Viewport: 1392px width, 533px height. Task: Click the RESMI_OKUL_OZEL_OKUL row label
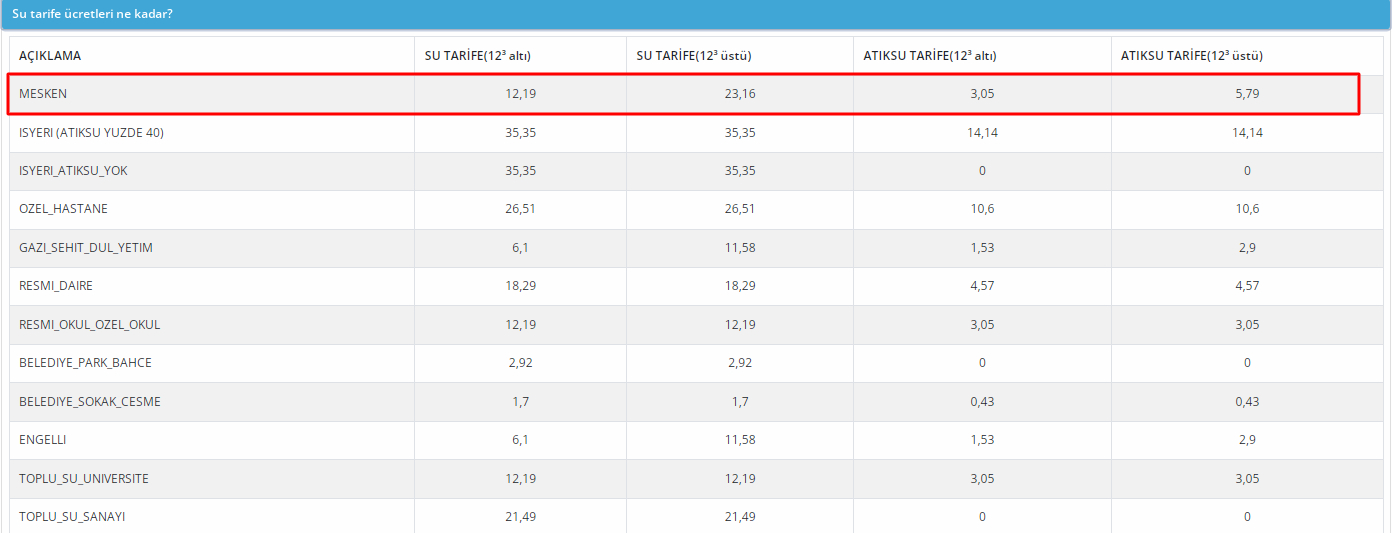[89, 325]
